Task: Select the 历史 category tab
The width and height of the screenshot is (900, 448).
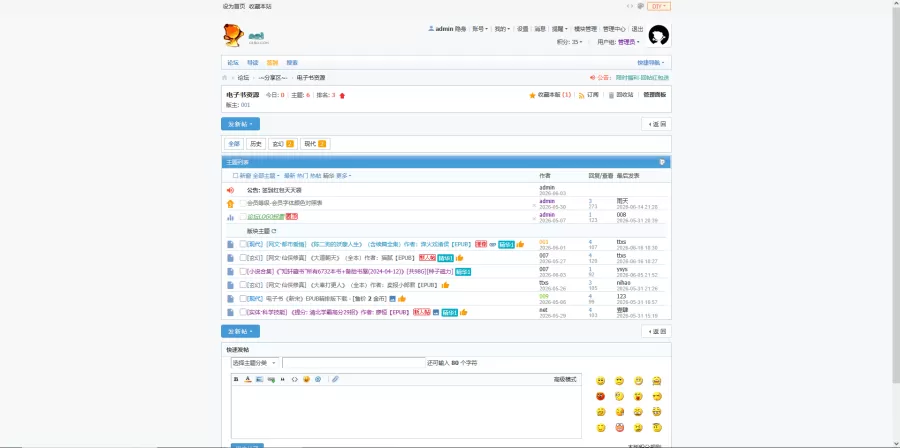Action: 255,144
